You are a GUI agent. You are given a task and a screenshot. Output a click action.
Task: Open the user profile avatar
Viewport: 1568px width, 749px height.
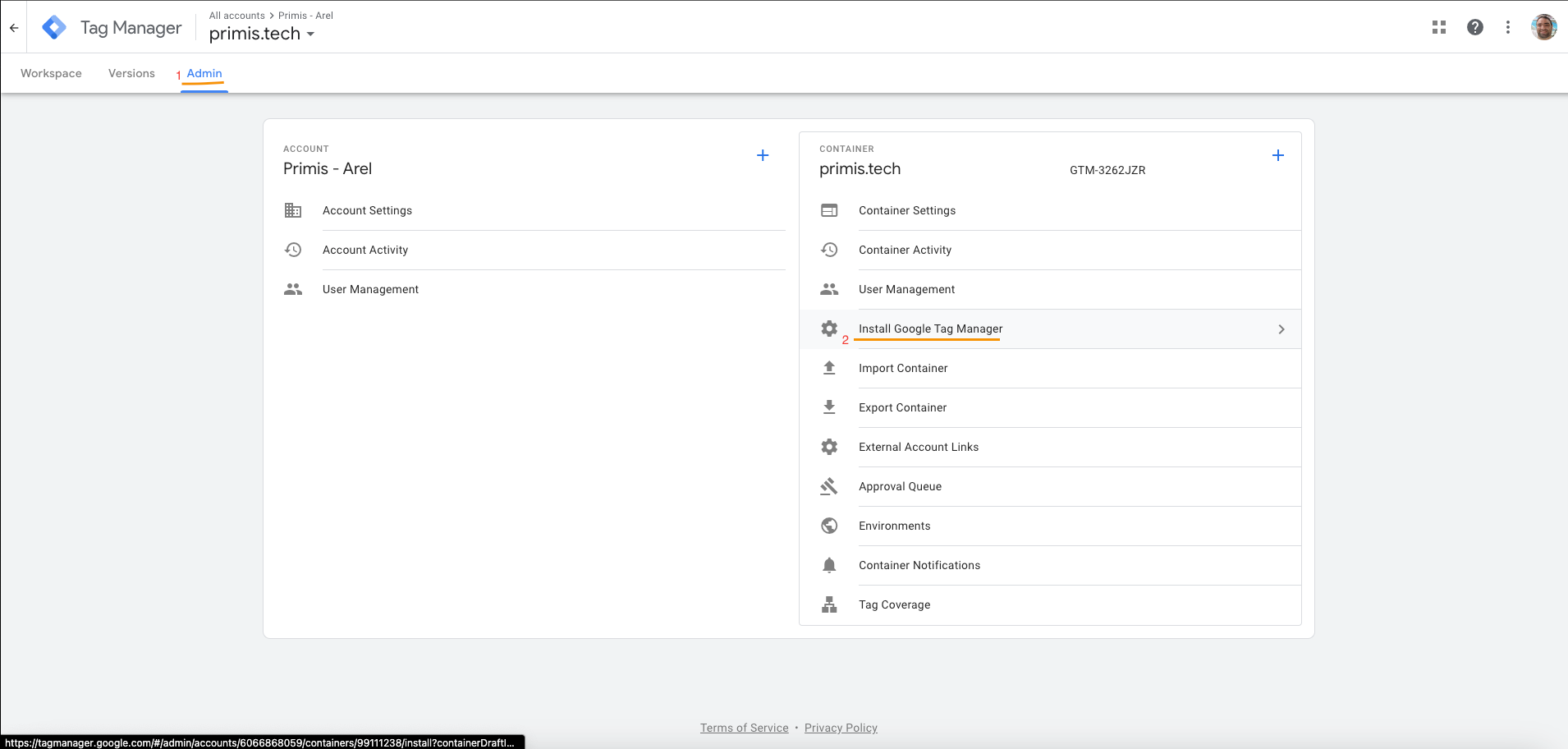pyautogui.click(x=1544, y=27)
